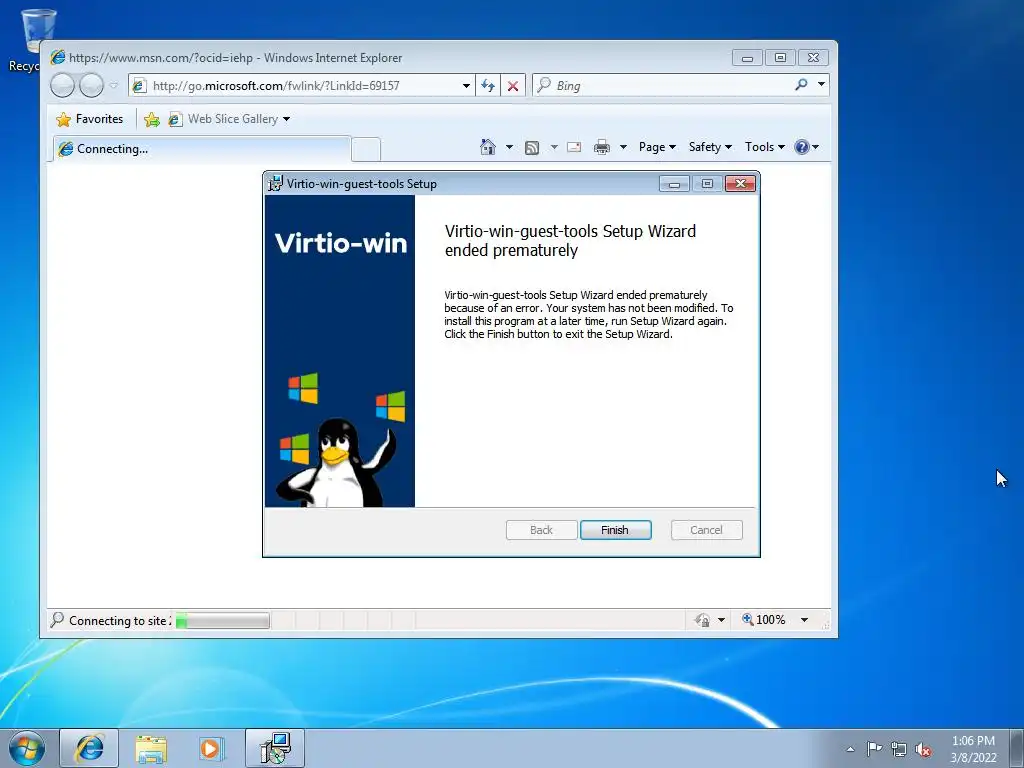
Task: Click the installer taskbar icon
Action: pos(275,748)
